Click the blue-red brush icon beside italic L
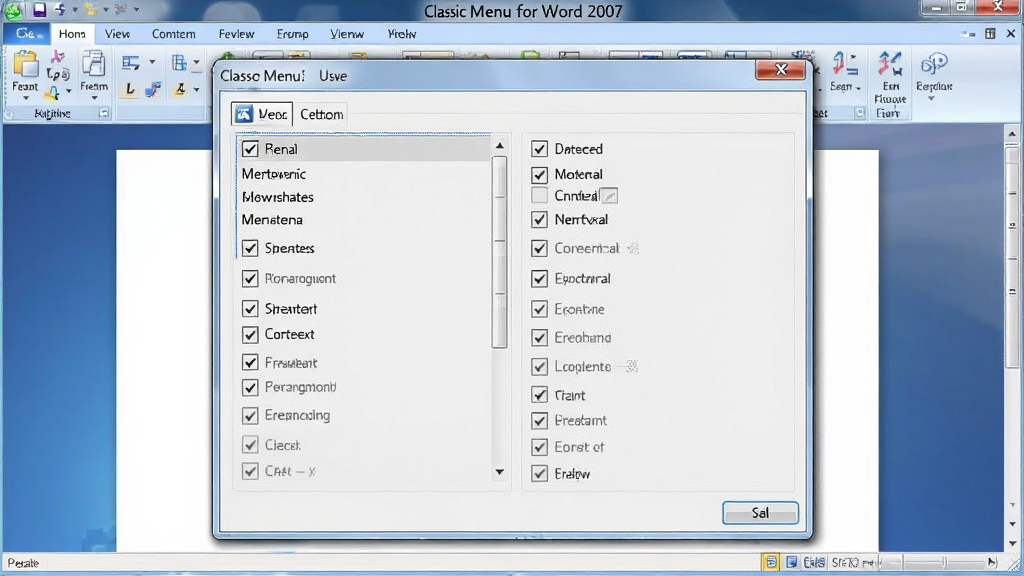 pyautogui.click(x=153, y=89)
